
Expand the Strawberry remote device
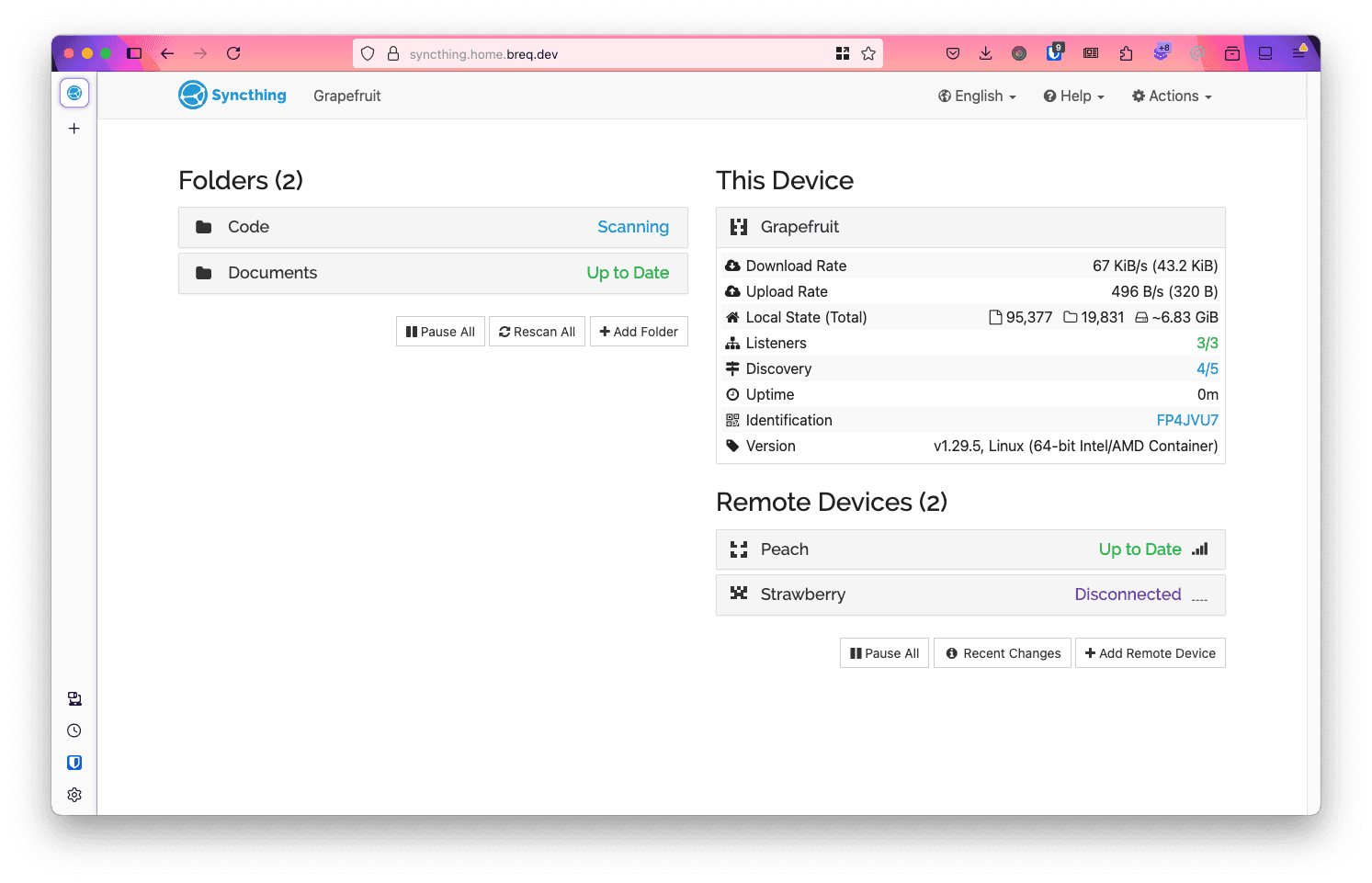click(969, 594)
